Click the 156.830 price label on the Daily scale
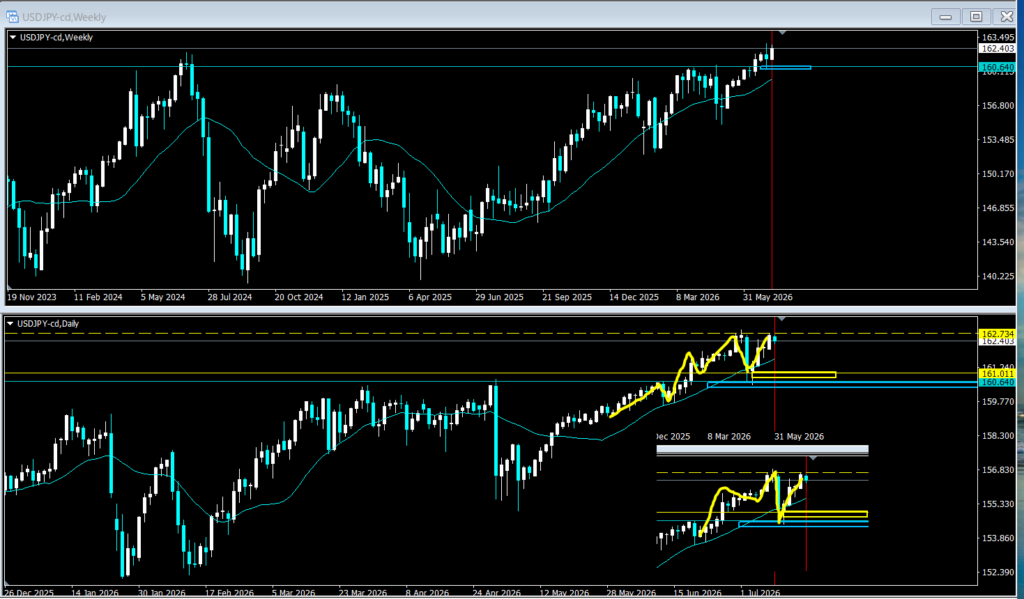Screen dimensions: 1024x599 998,470
